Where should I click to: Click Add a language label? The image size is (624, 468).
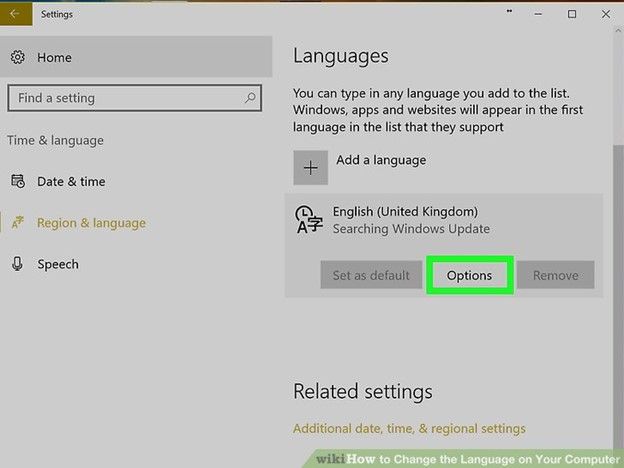(x=381, y=160)
